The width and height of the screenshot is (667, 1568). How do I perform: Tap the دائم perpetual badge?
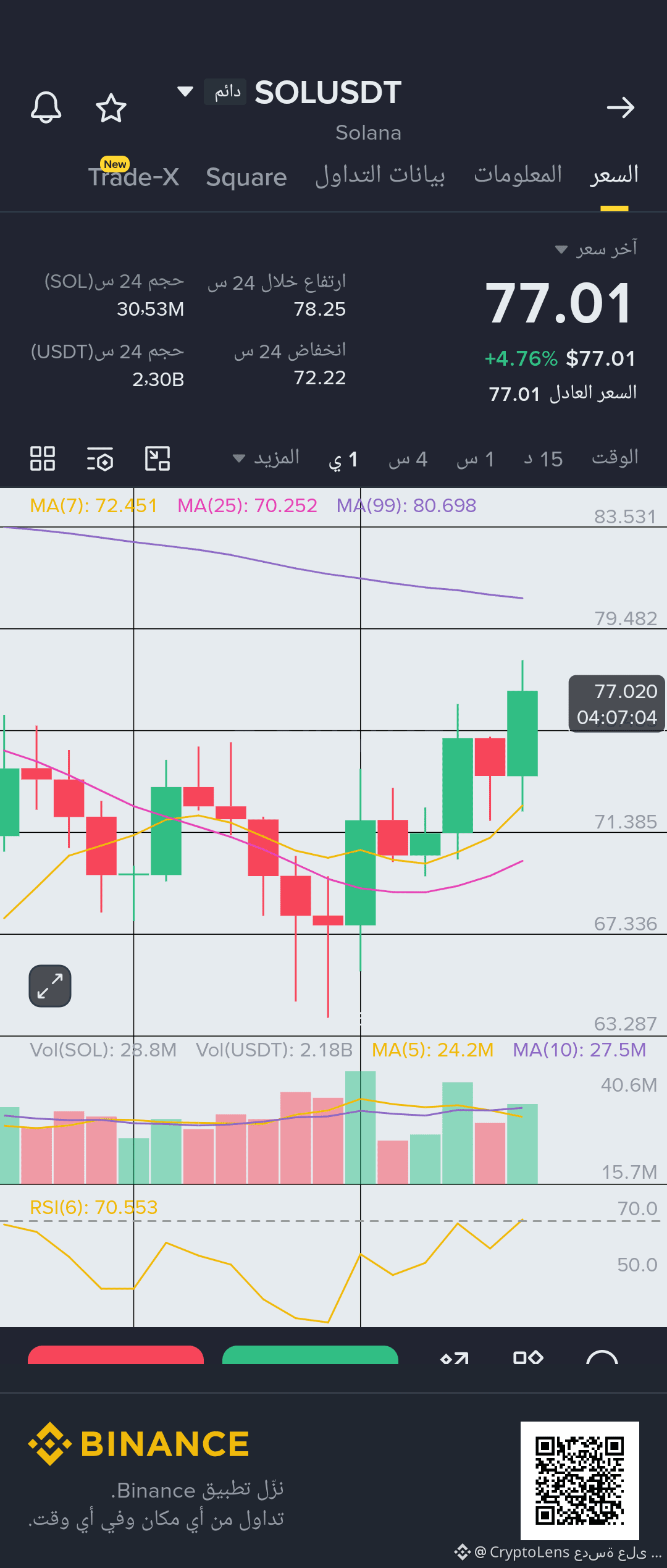tap(225, 92)
